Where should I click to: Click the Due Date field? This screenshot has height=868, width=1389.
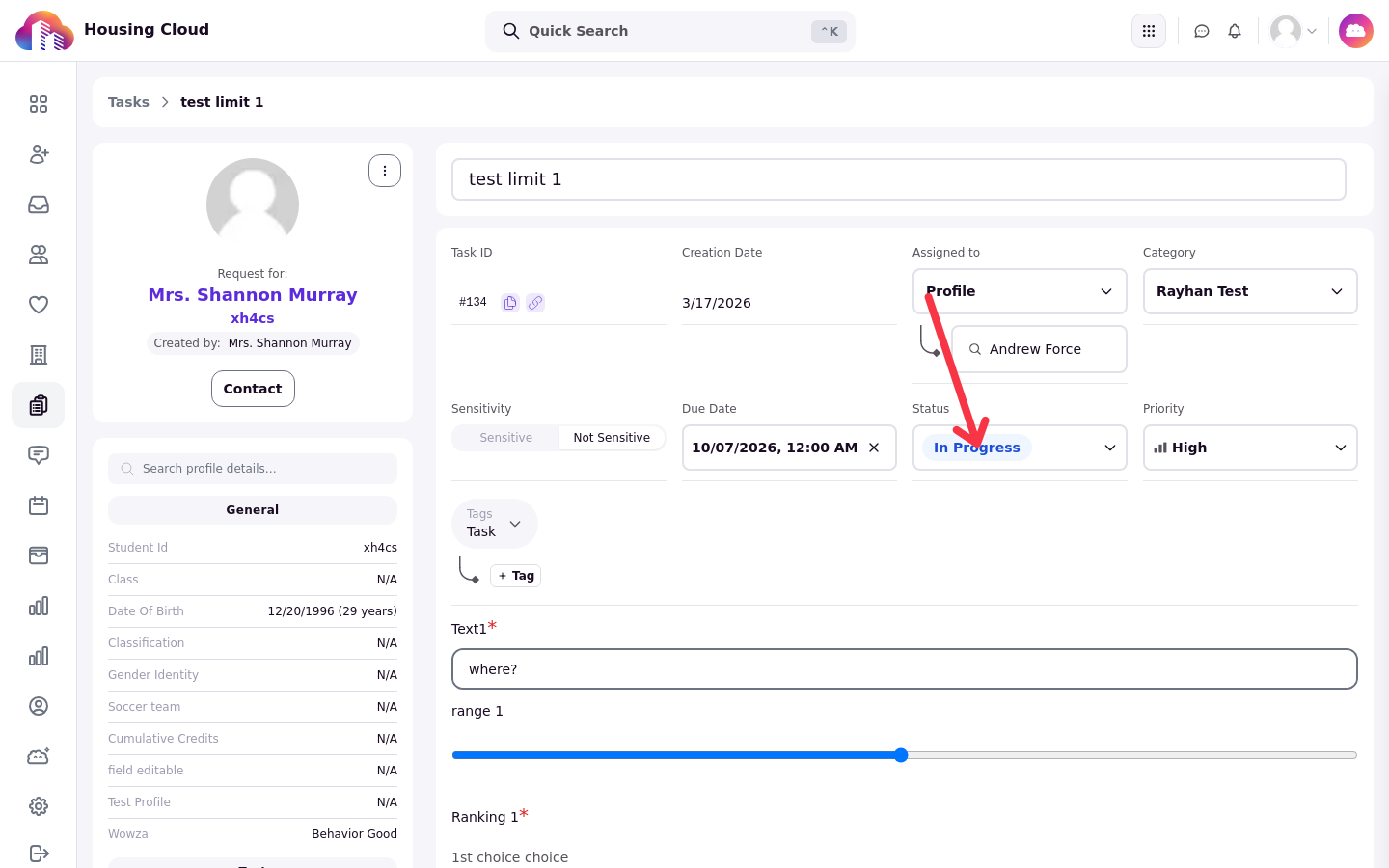[789, 448]
